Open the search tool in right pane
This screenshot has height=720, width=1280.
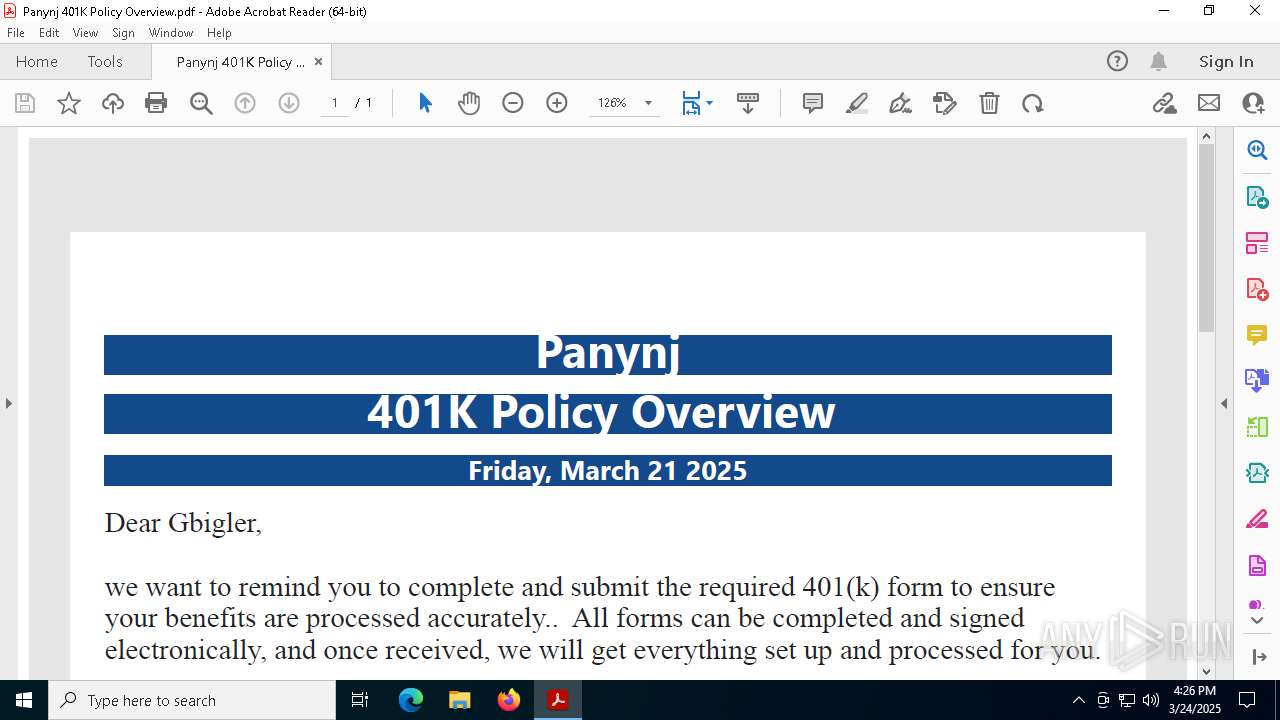[x=1257, y=150]
